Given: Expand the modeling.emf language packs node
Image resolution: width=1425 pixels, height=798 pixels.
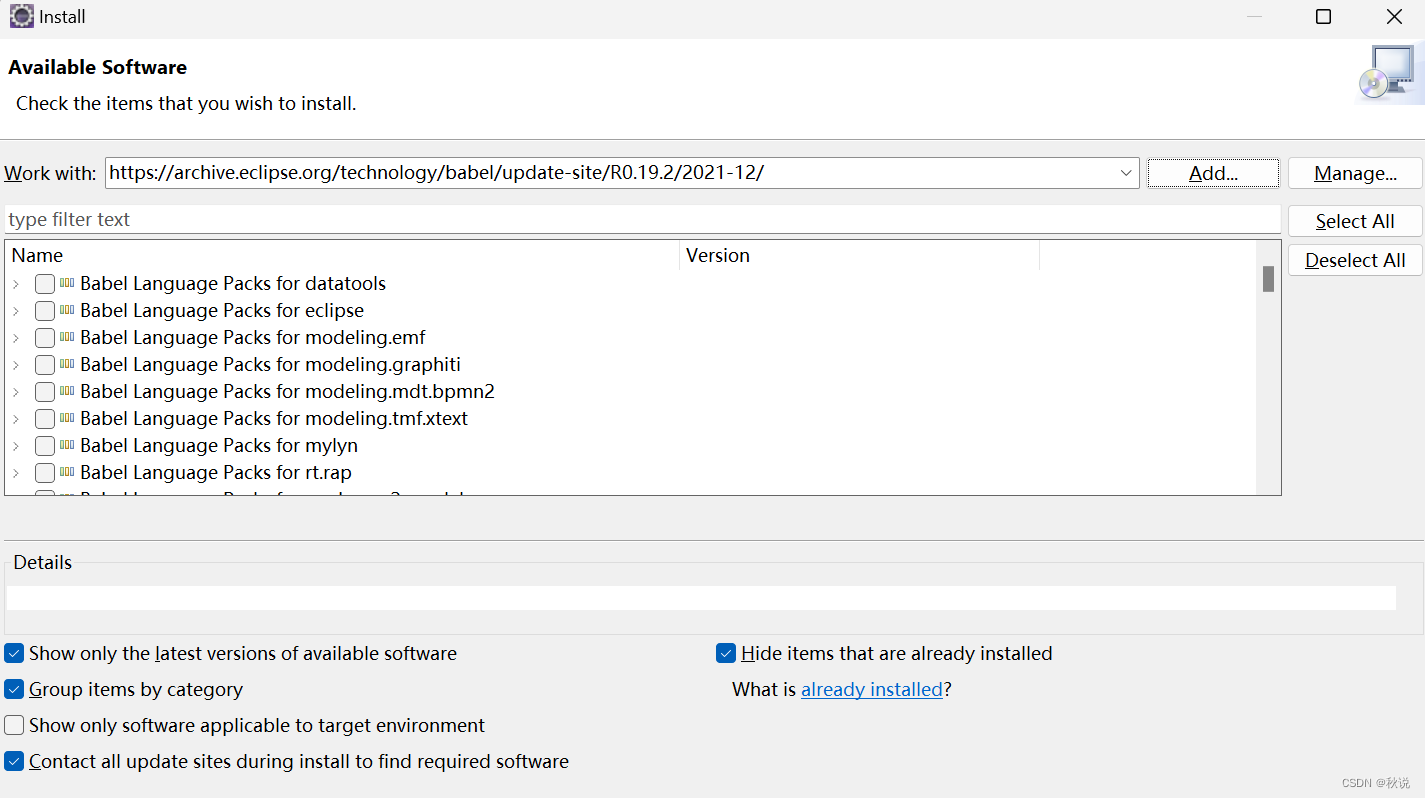Looking at the screenshot, I should point(16,338).
